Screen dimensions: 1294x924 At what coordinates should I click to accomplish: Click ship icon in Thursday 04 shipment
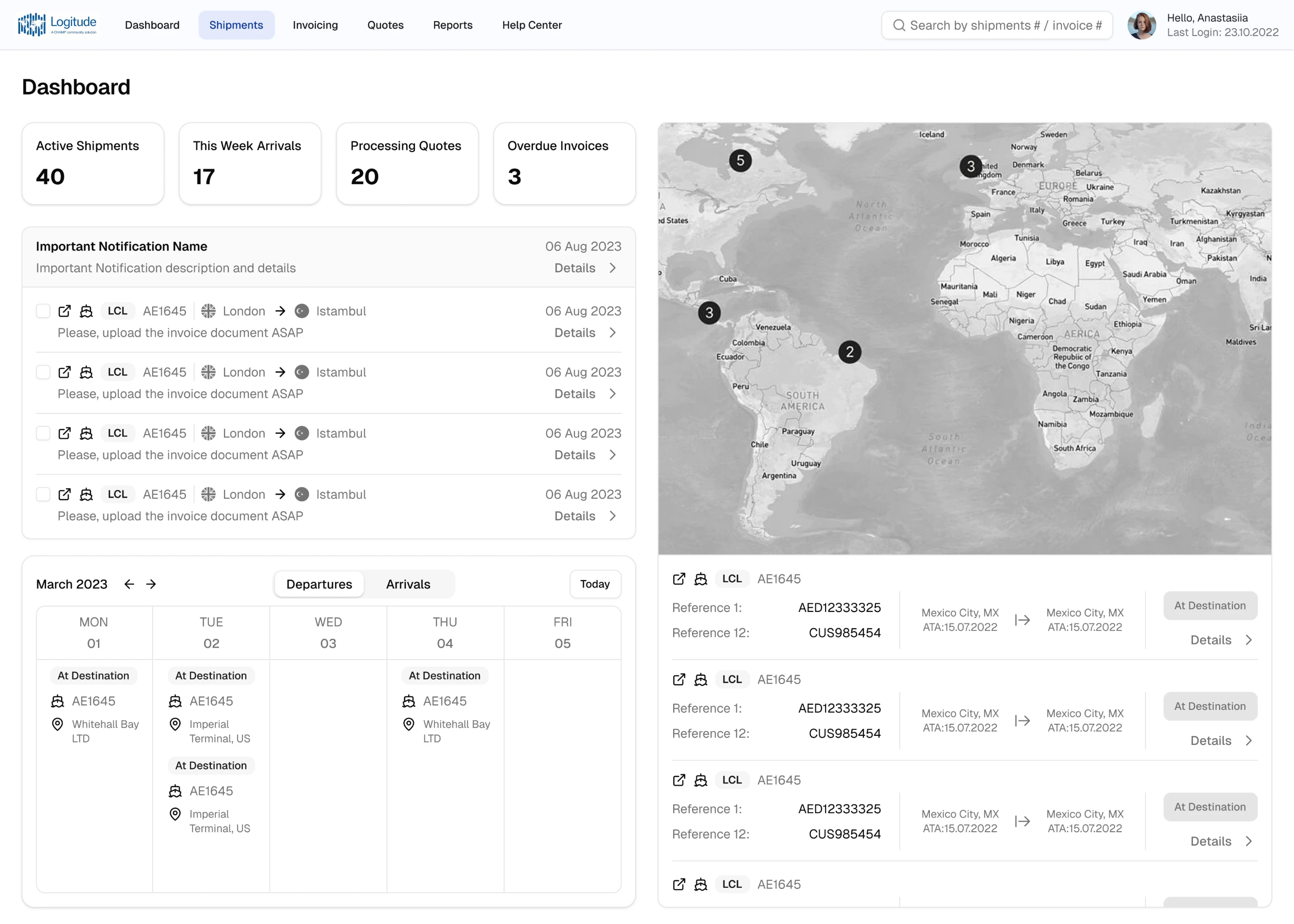(409, 701)
